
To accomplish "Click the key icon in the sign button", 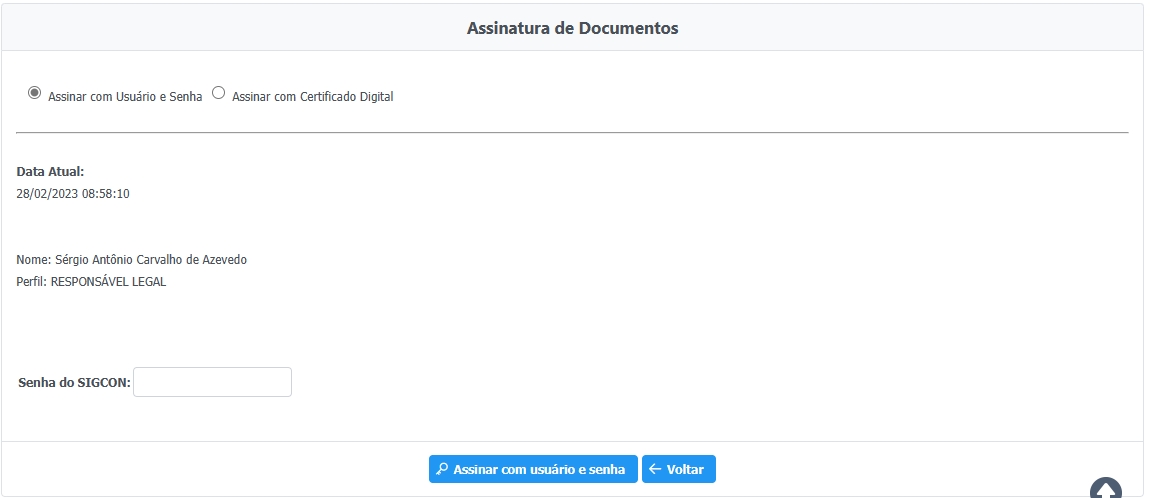I will coord(442,469).
